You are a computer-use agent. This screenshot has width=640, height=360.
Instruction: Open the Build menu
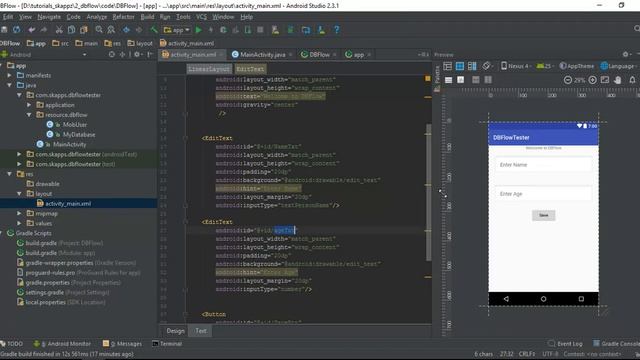(x=147, y=17)
